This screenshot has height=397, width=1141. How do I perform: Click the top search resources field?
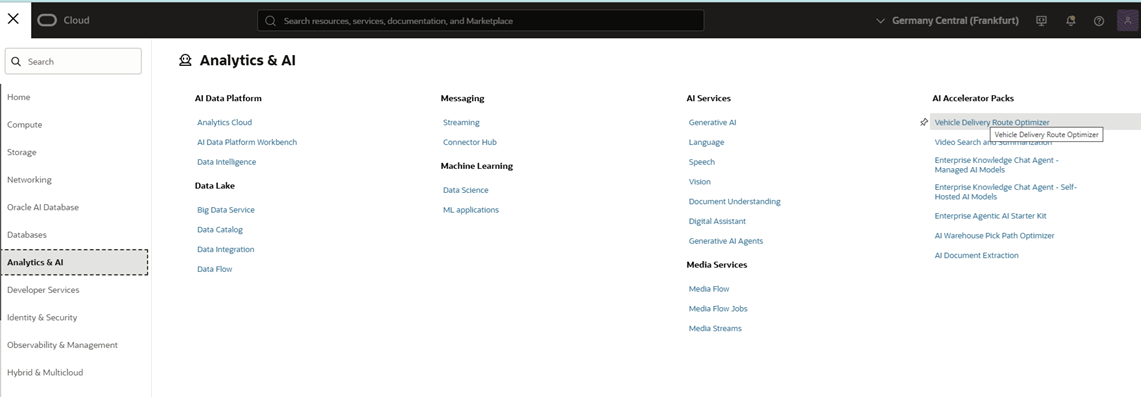[480, 21]
